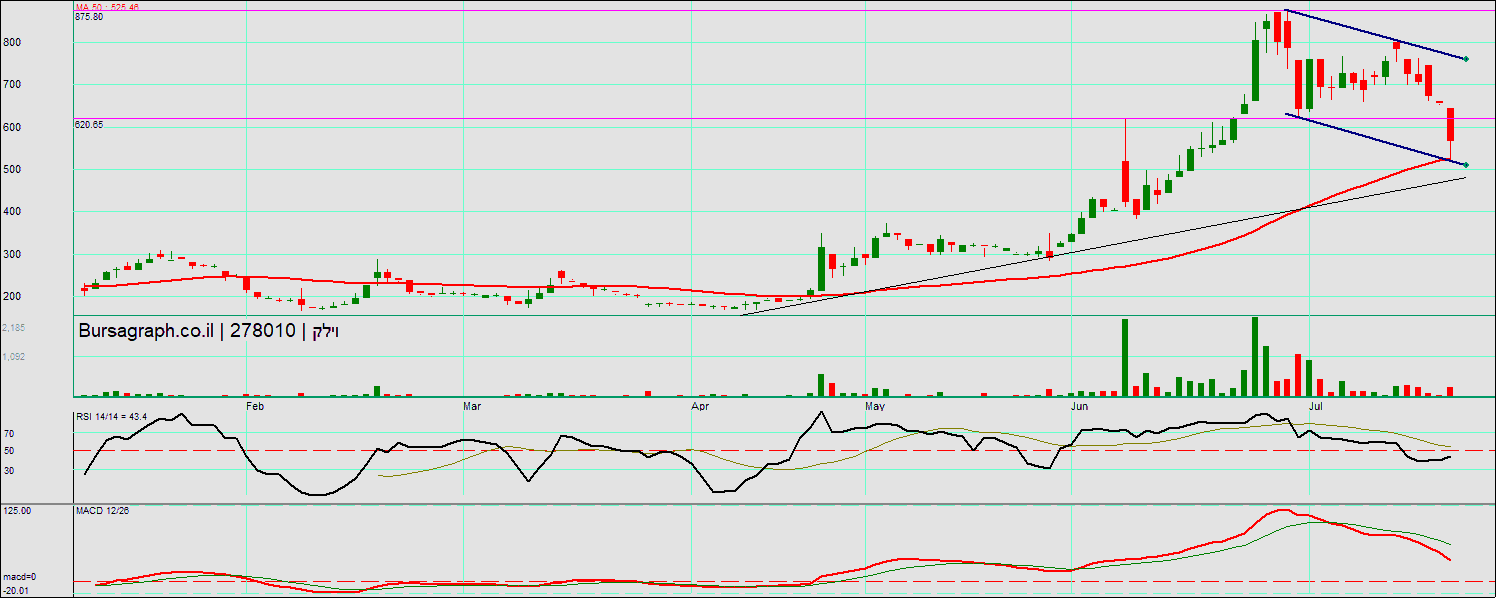
Task: Click the RSI 70 level label
Action: pos(9,434)
